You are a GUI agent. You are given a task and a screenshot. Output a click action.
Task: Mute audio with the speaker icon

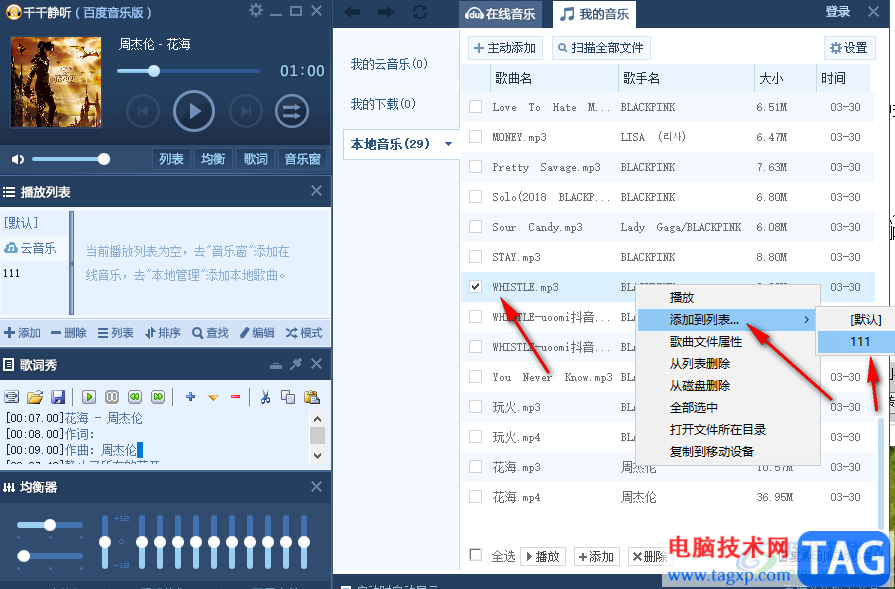(x=18, y=159)
